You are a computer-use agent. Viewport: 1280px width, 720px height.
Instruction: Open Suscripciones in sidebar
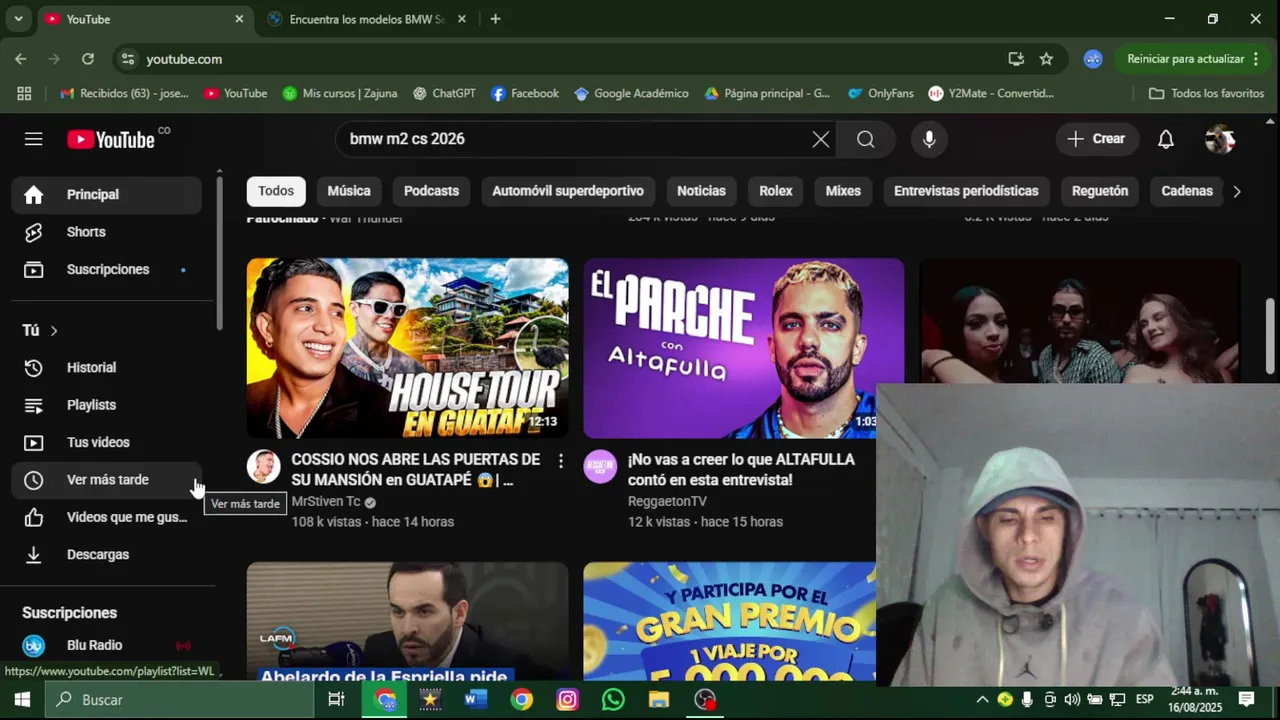pos(107,269)
